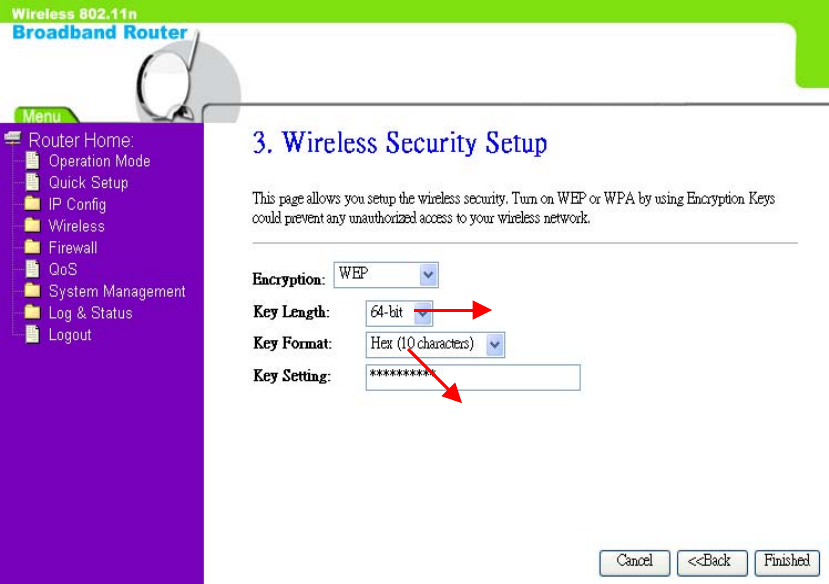
Task: Click the Firewall folder icon
Action: click(32, 247)
